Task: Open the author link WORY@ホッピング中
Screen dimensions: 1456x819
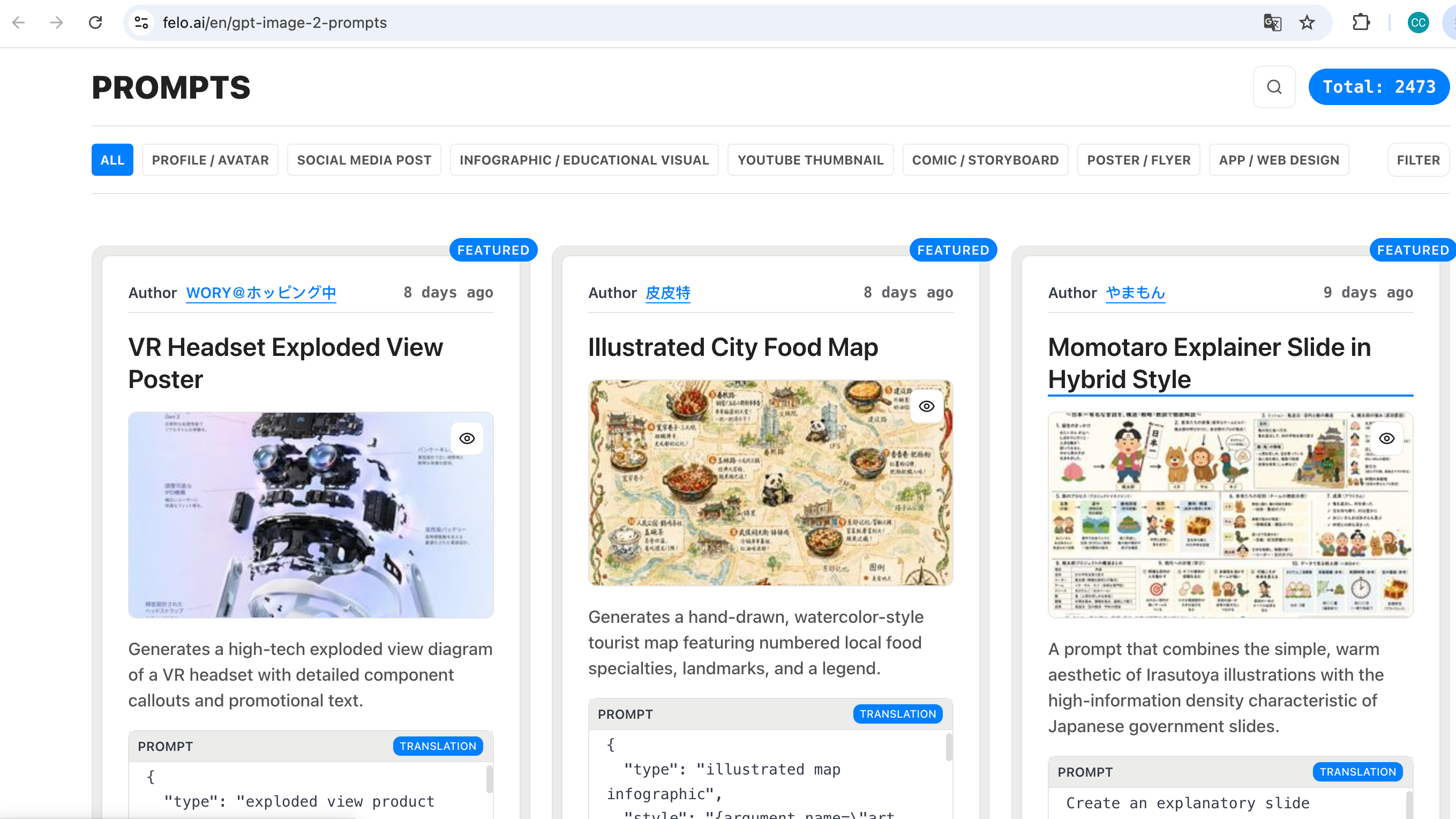Action: [260, 293]
